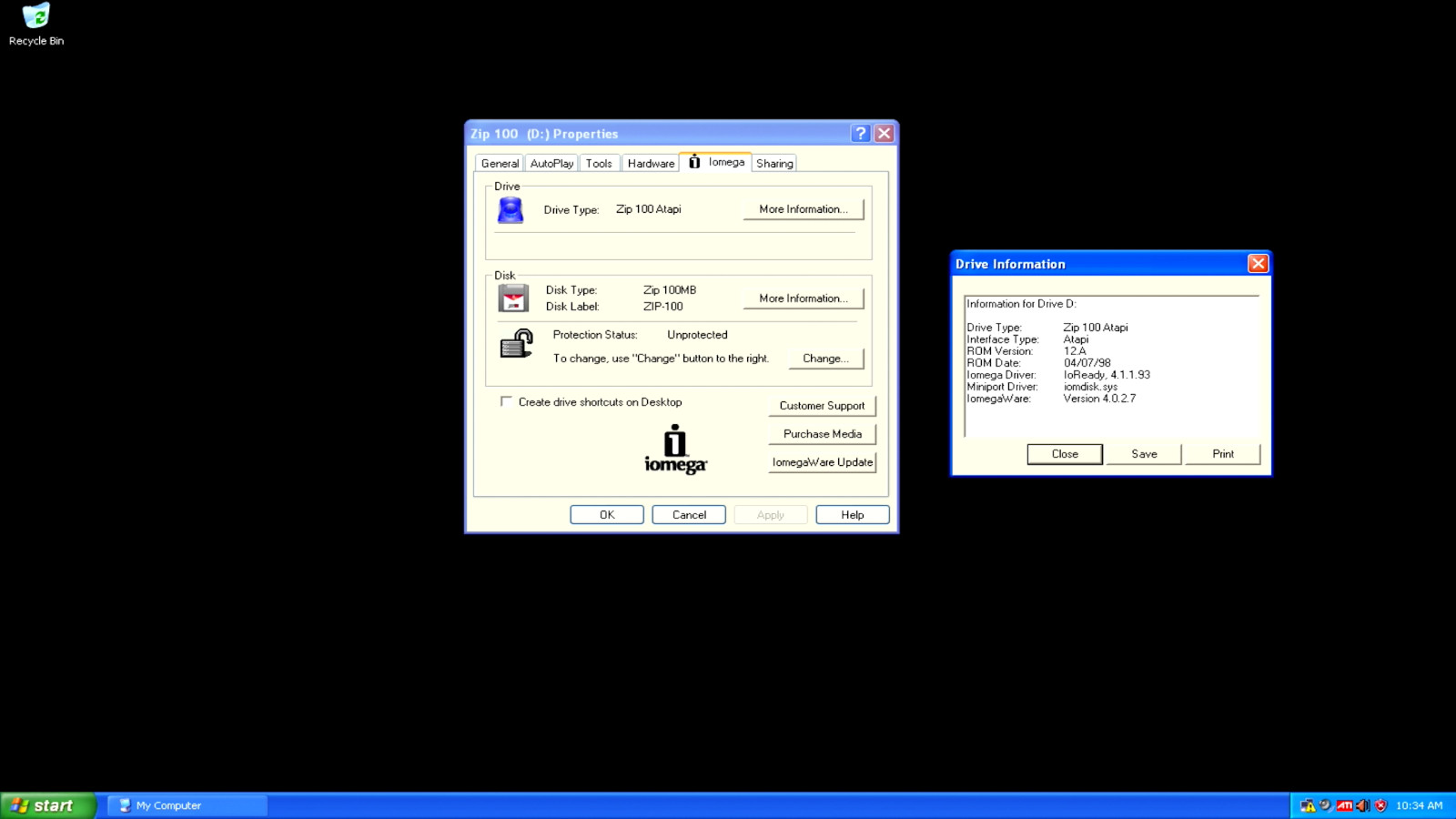Image resolution: width=1456 pixels, height=819 pixels.
Task: Click the Iomega logo in Properties dialog
Action: coord(675,450)
